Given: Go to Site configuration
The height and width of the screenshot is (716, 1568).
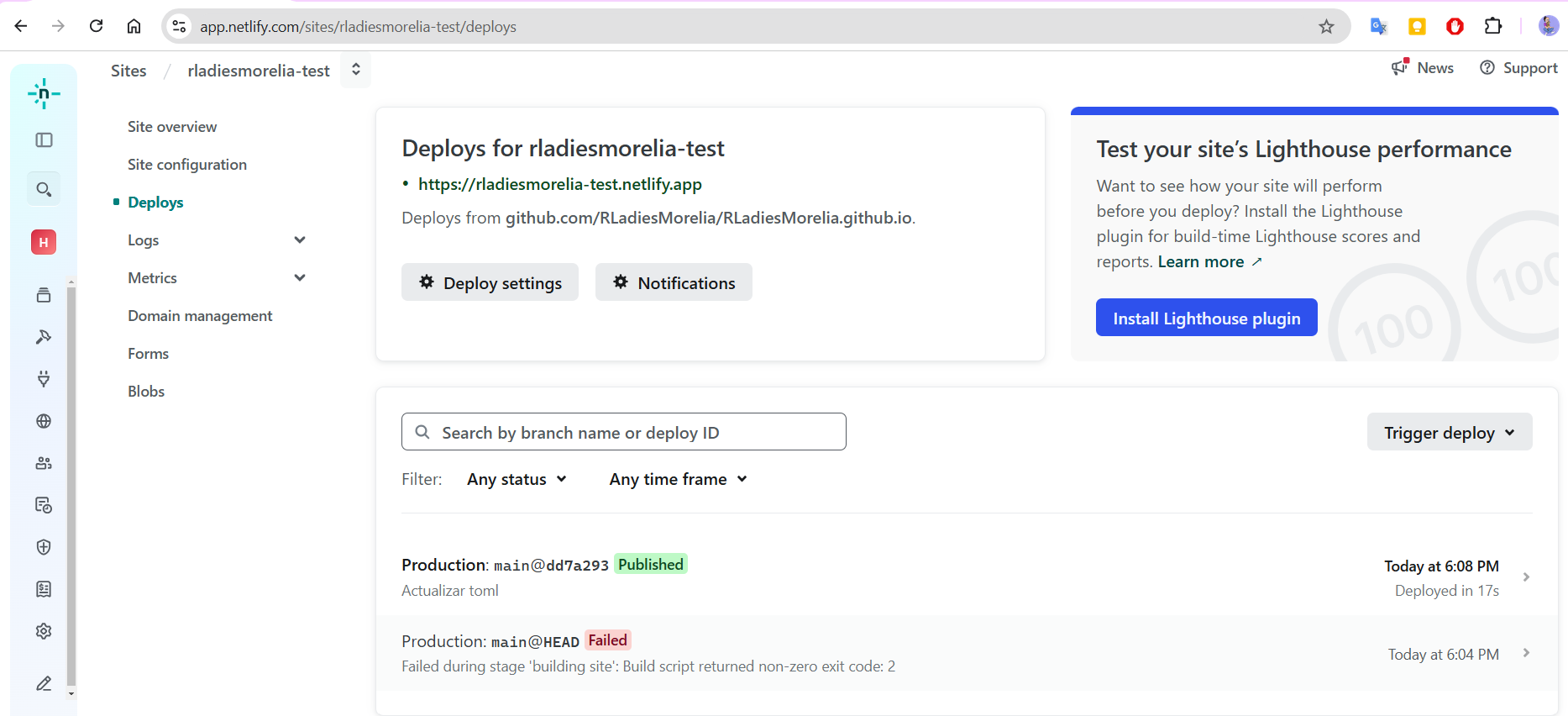Looking at the screenshot, I should (187, 164).
